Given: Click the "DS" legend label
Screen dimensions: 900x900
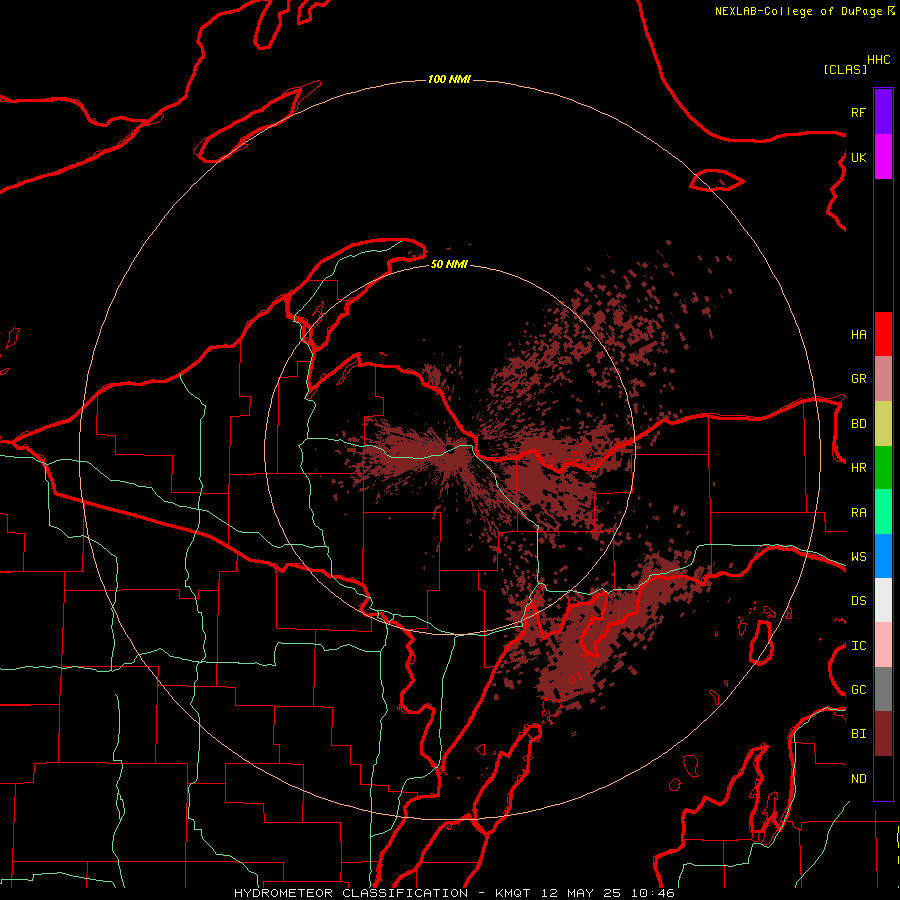Looking at the screenshot, I should [858, 601].
